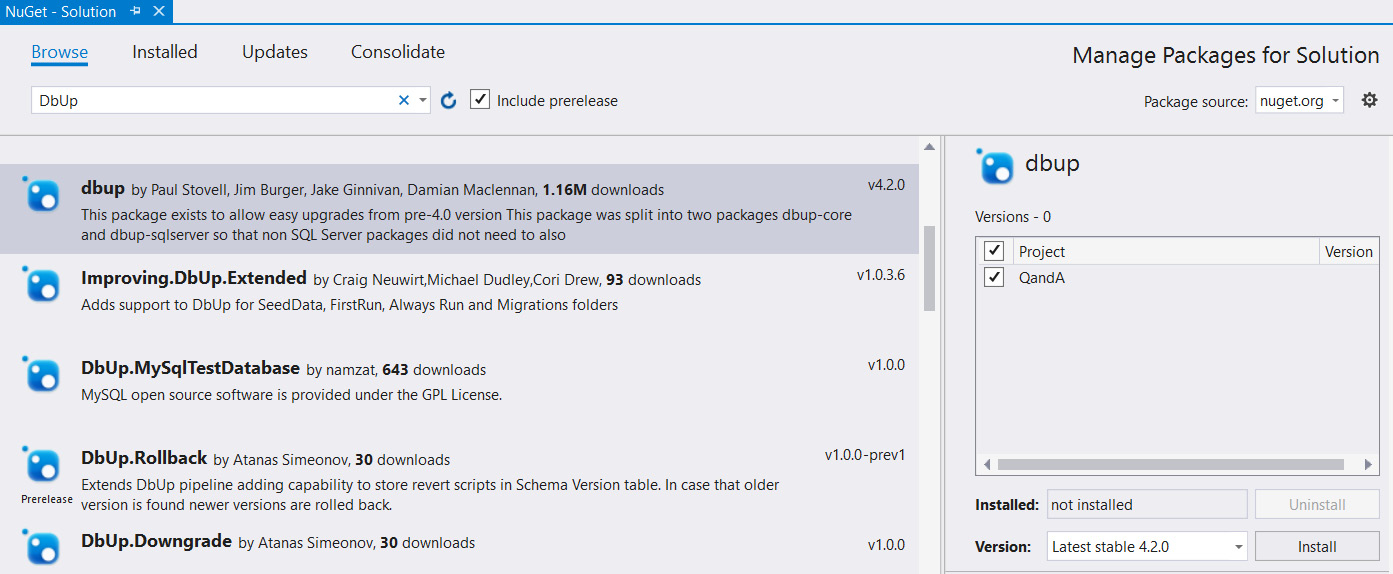Click the Install button

click(1317, 546)
